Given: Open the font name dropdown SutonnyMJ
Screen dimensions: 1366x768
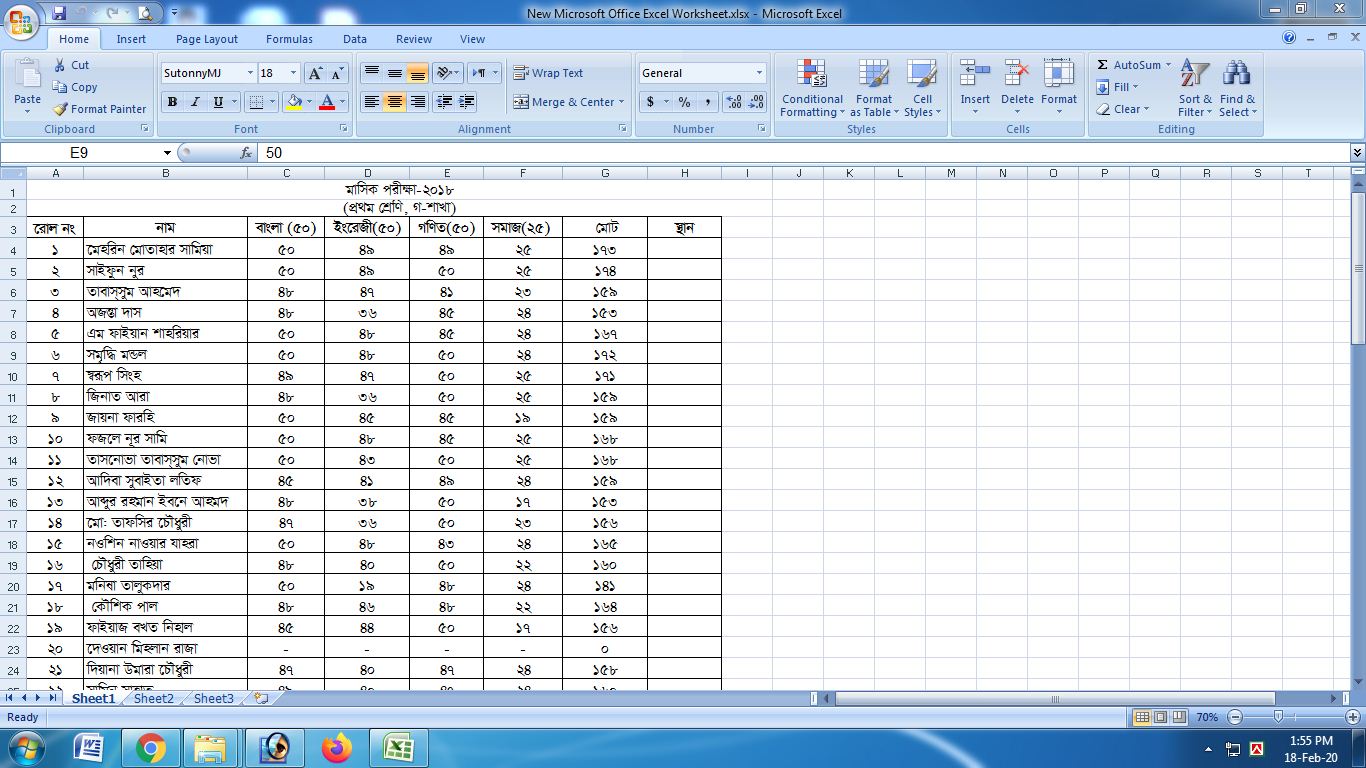Looking at the screenshot, I should [x=250, y=73].
